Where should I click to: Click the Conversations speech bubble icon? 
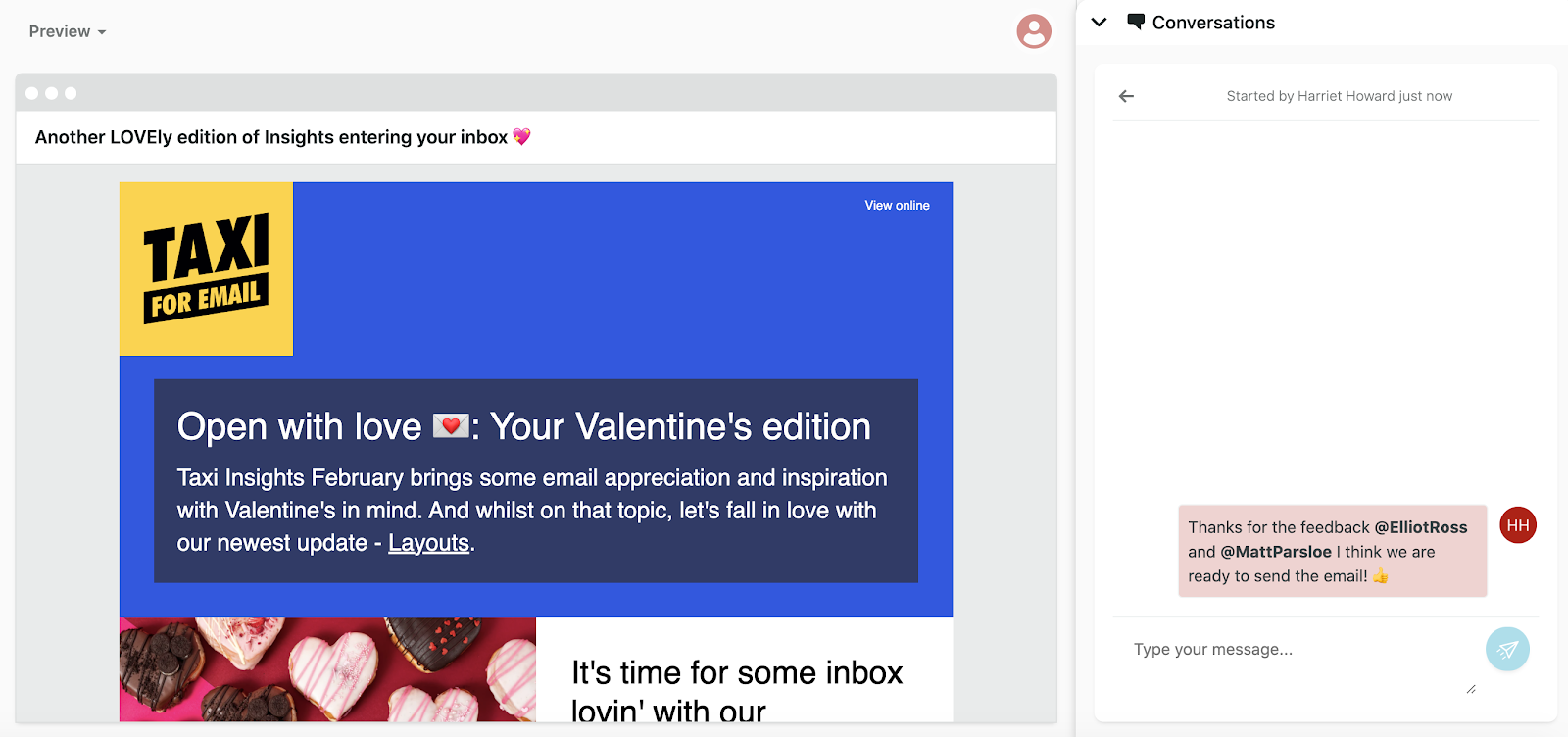(1136, 22)
